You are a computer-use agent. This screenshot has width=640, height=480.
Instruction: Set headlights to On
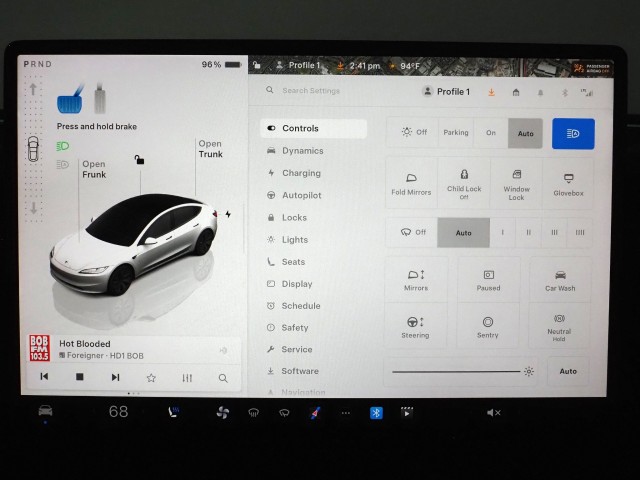(491, 133)
